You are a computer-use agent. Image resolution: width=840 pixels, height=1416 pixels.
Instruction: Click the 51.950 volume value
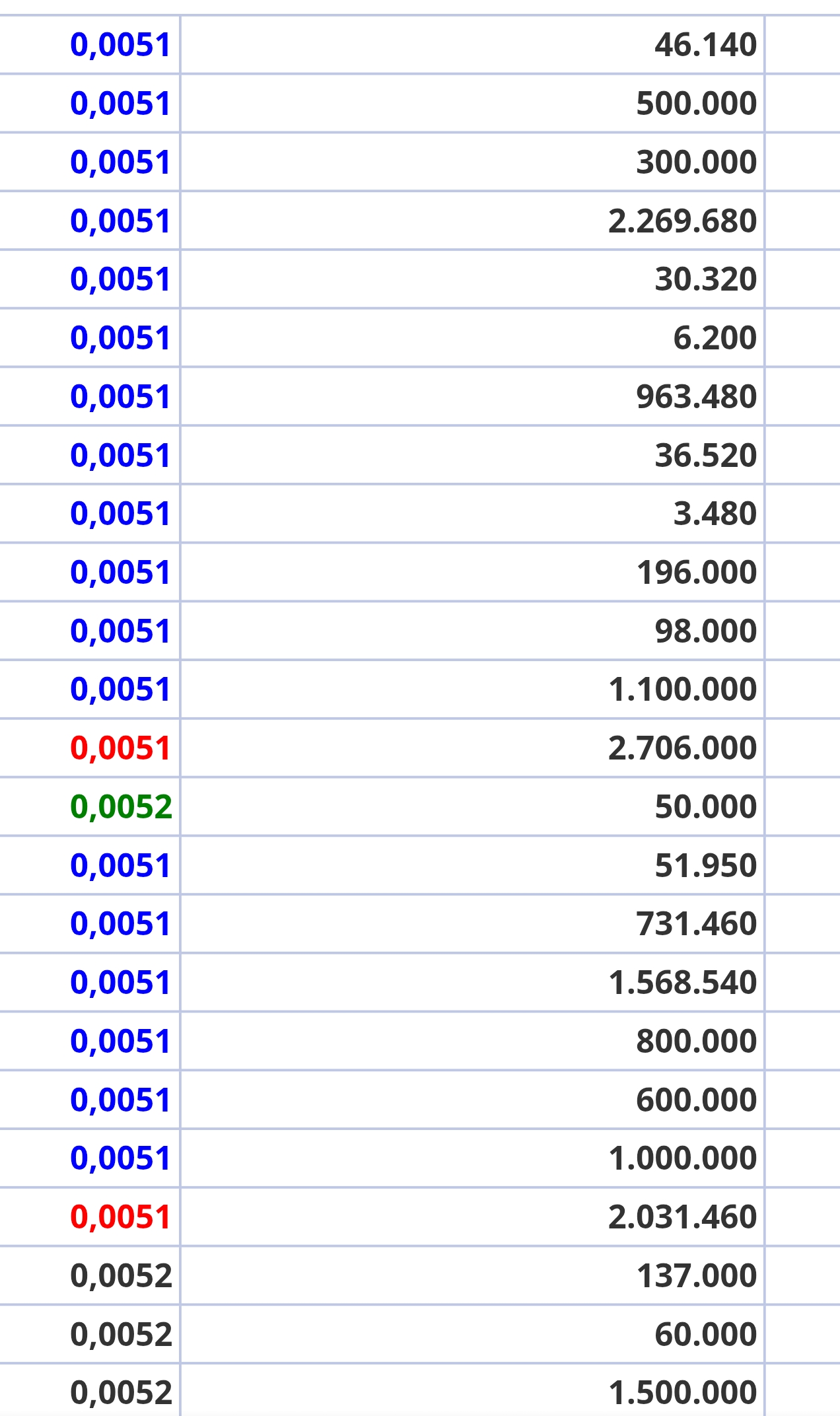pos(705,865)
